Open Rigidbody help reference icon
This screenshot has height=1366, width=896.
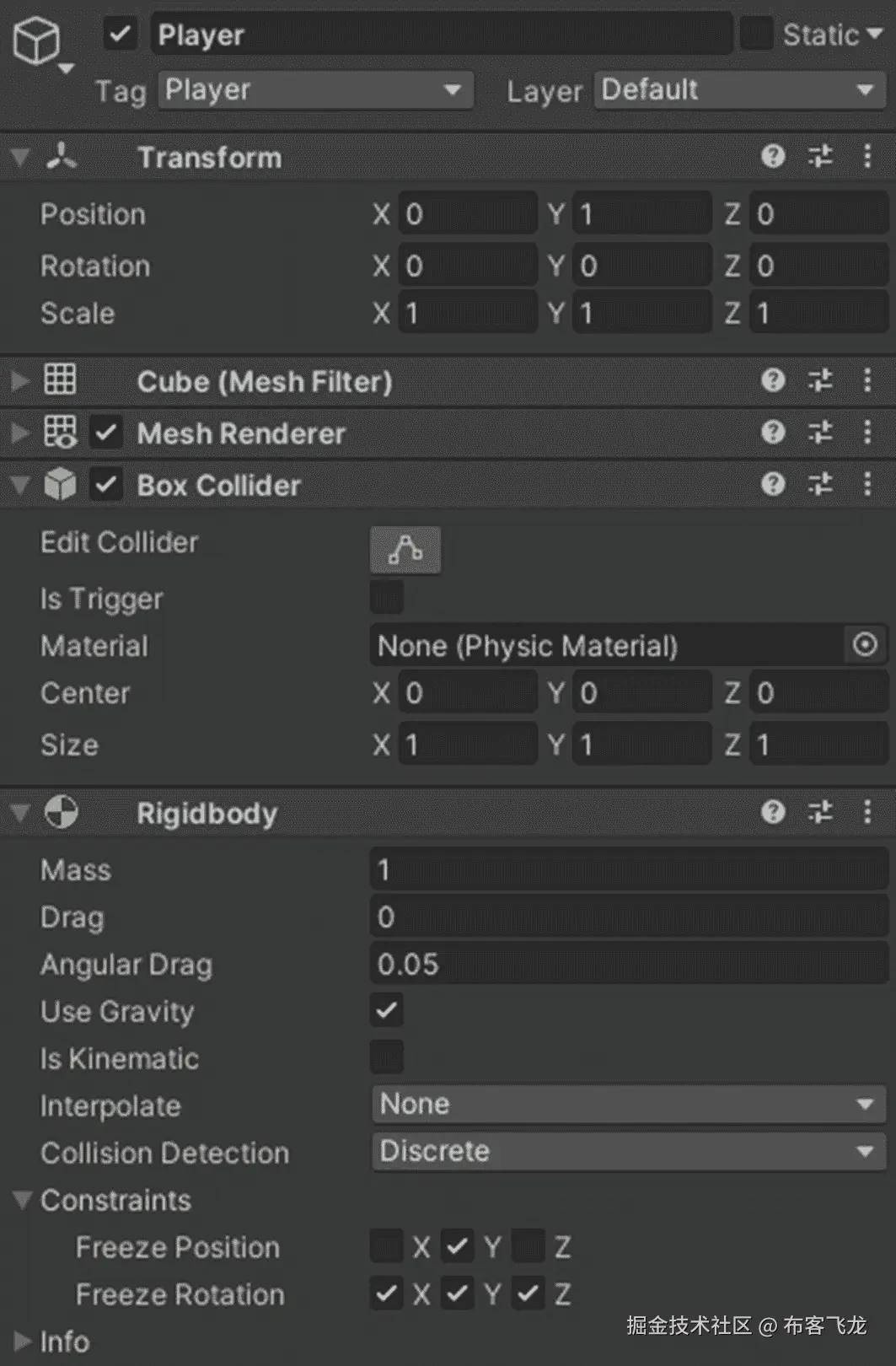(773, 812)
